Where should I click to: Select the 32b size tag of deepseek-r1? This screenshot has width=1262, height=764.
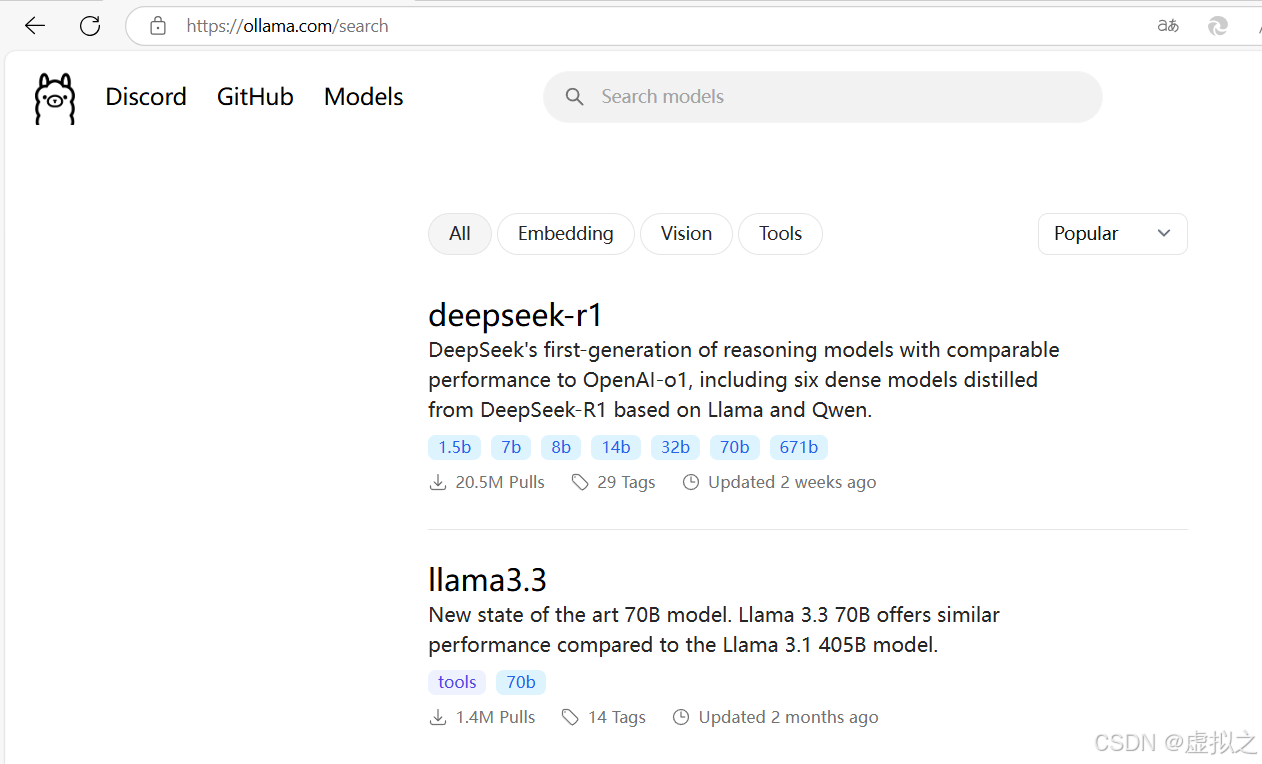click(676, 447)
